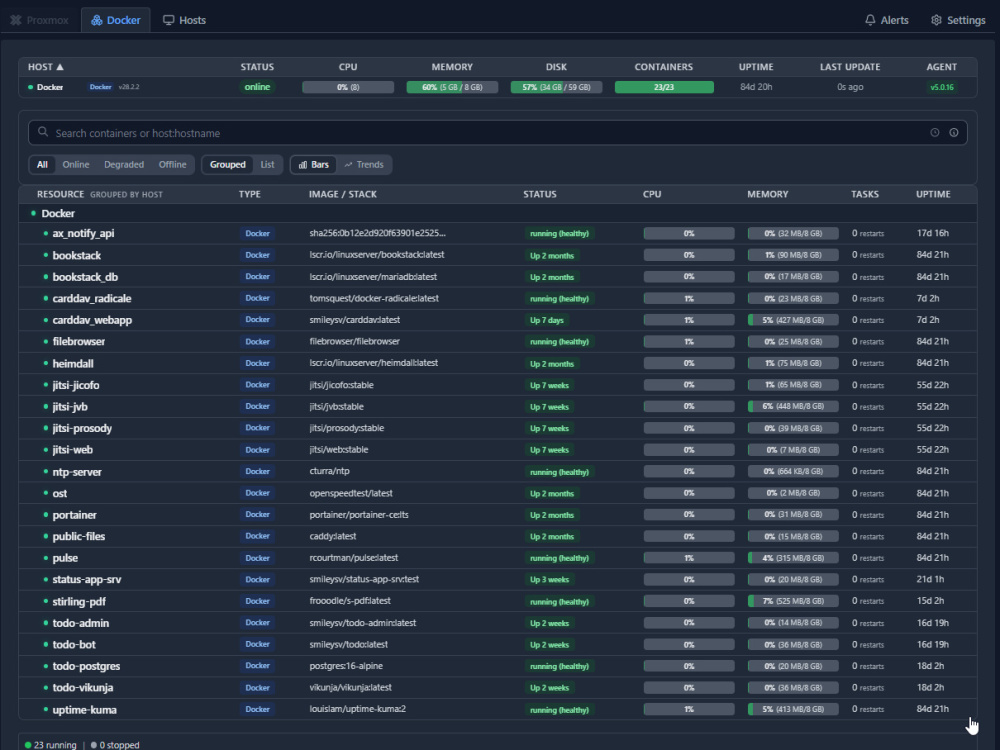Focus the Search containers input field
The height and width of the screenshot is (750, 1000).
point(497,133)
